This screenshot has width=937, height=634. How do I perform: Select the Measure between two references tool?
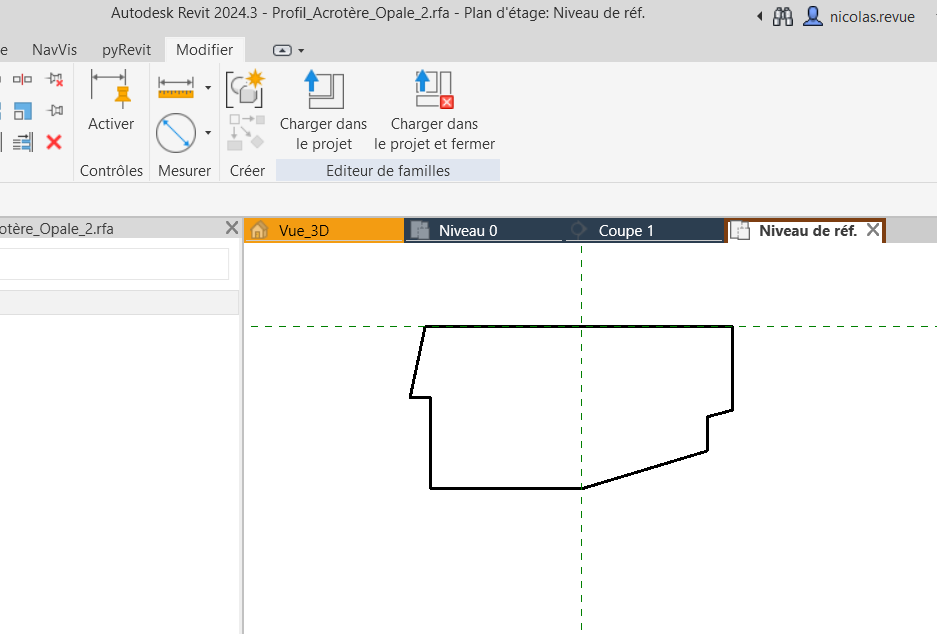(x=176, y=133)
